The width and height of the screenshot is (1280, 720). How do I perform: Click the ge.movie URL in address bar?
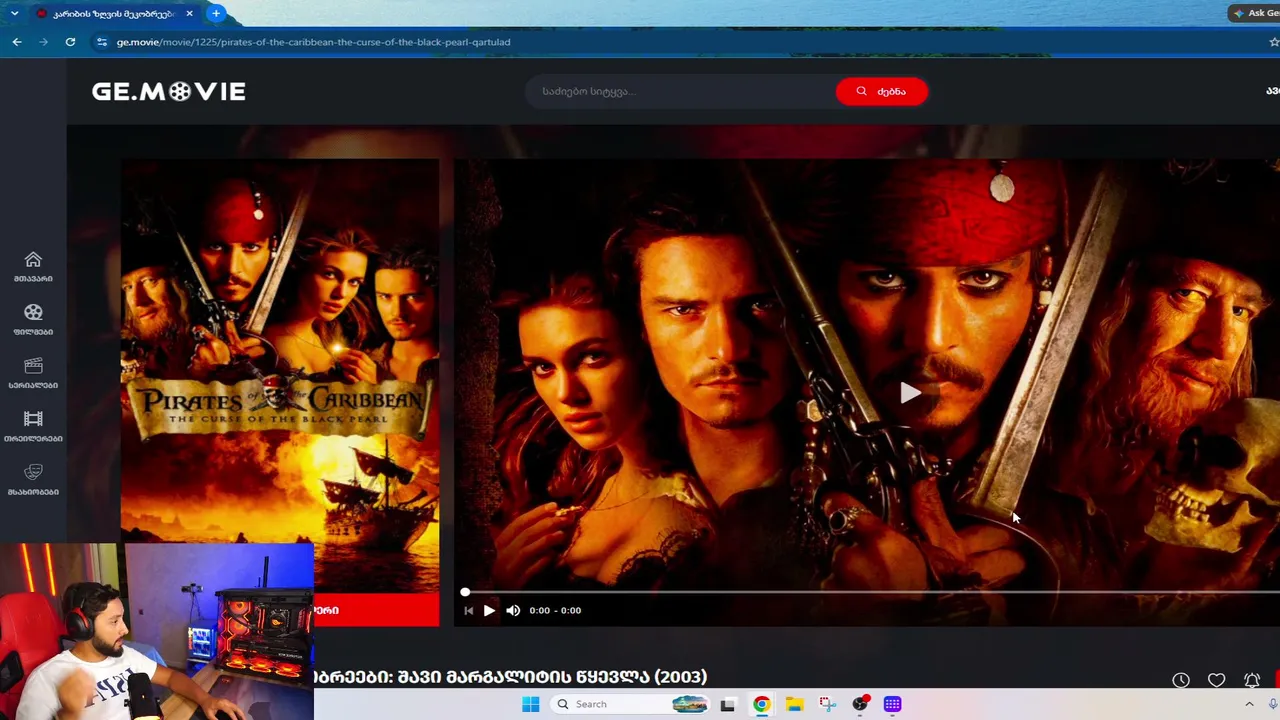[313, 42]
